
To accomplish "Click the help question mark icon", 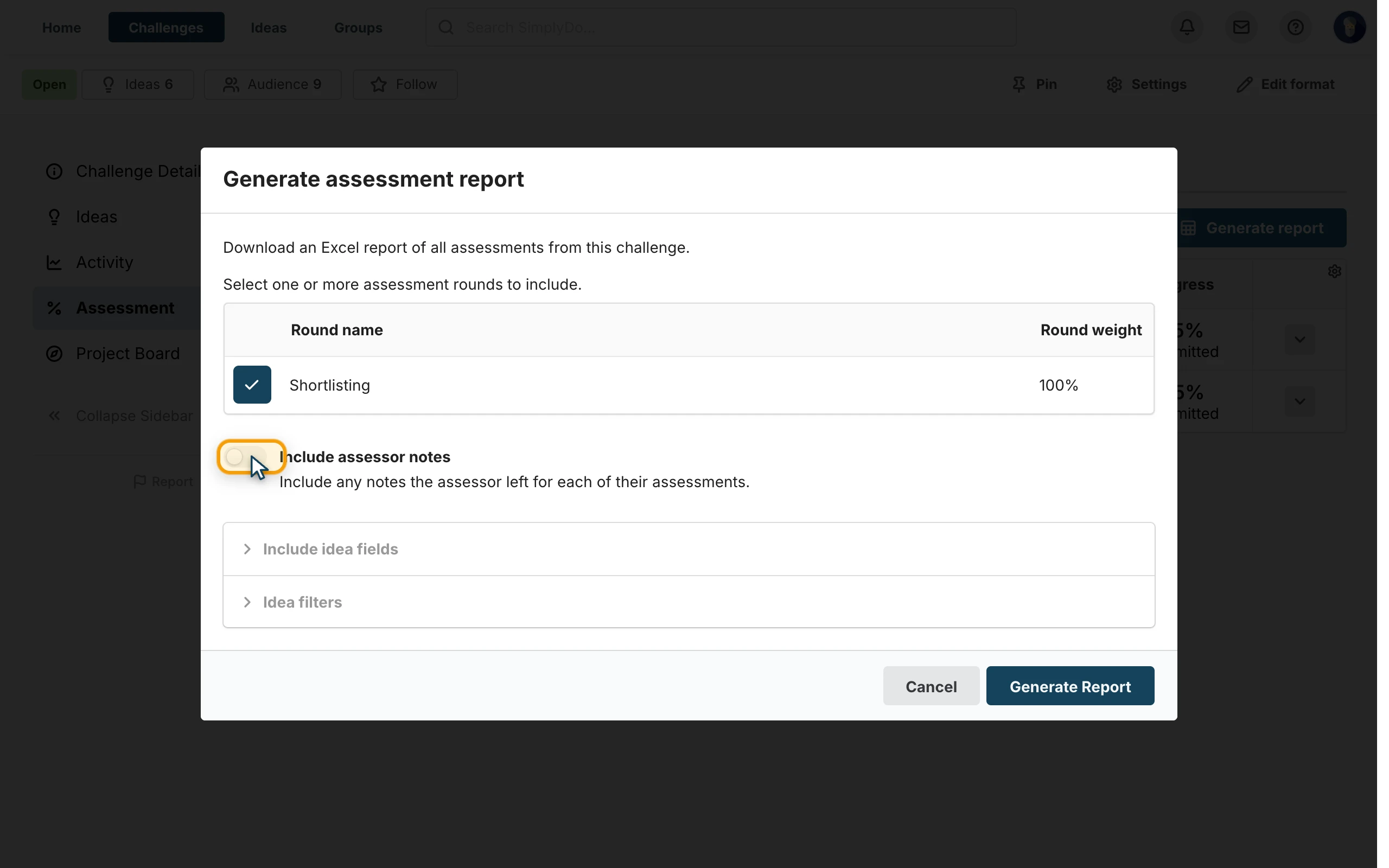I will click(1295, 27).
